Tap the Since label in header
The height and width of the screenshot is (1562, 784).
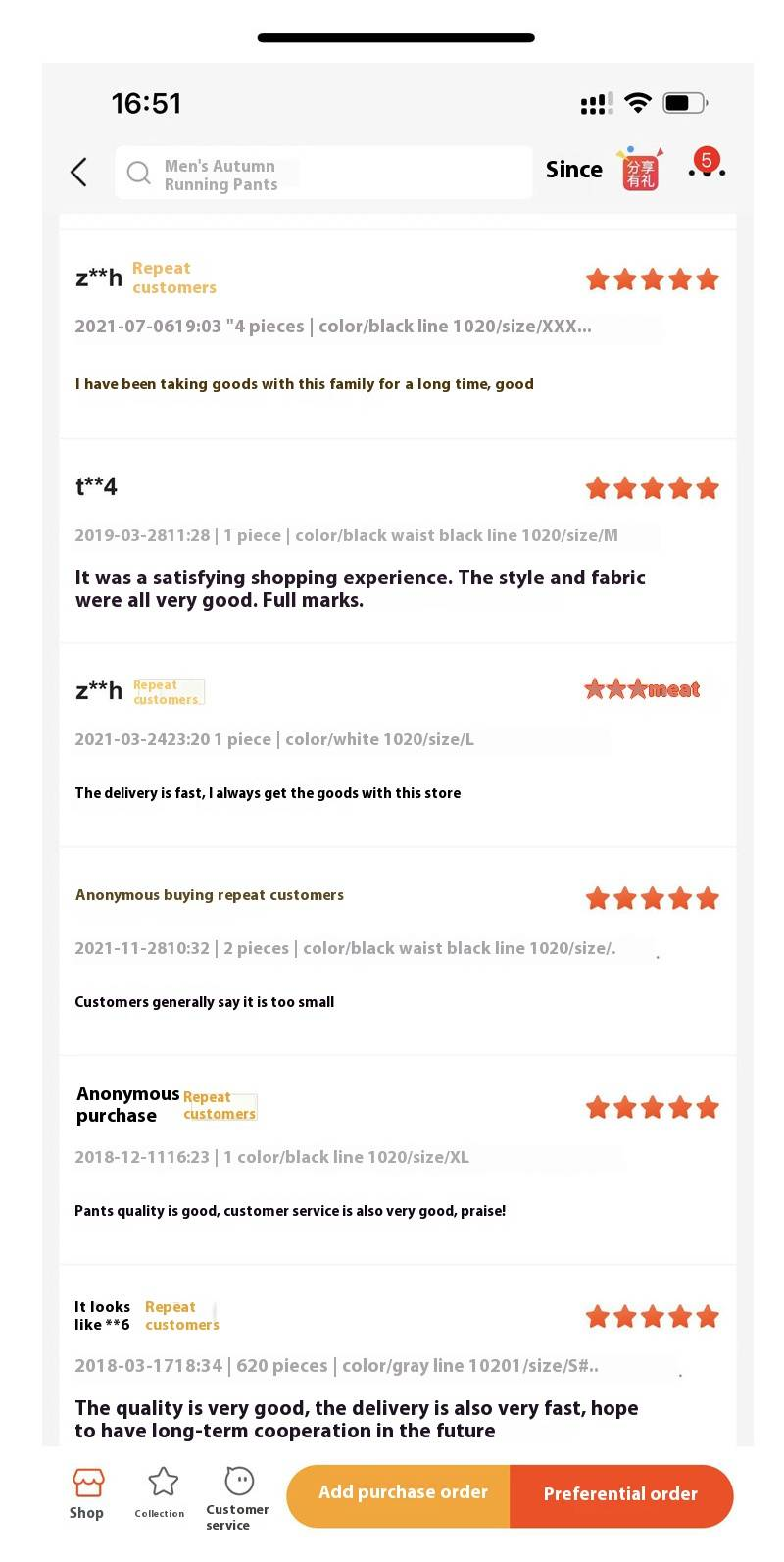(573, 170)
